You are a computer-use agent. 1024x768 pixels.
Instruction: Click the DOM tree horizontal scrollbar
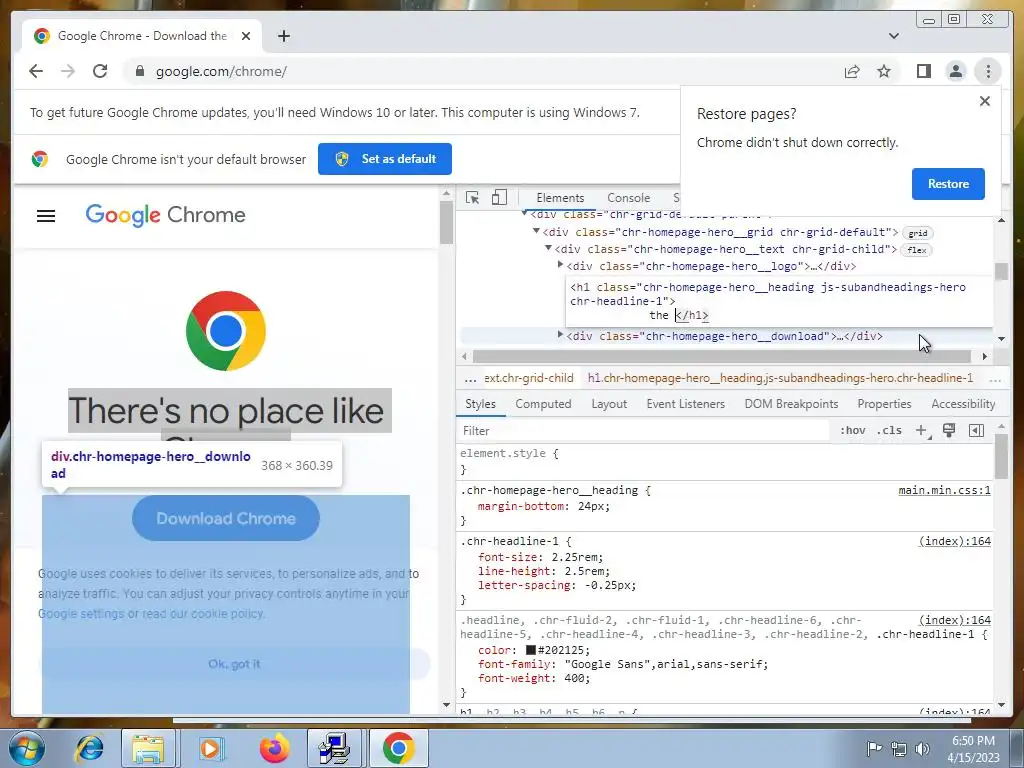722,357
